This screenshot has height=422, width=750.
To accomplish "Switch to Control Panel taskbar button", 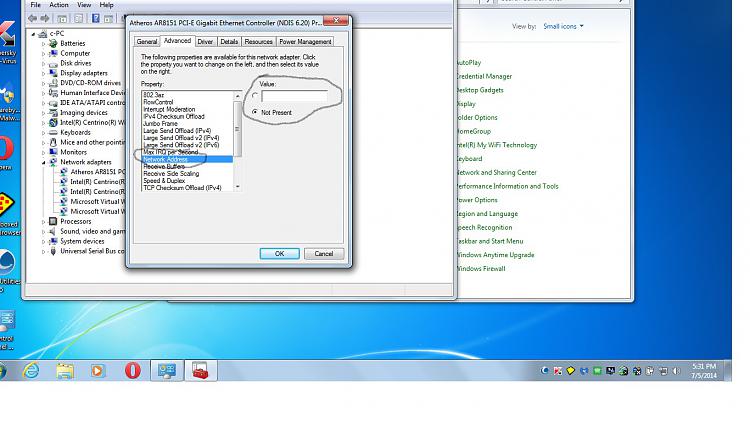I will pos(166,371).
